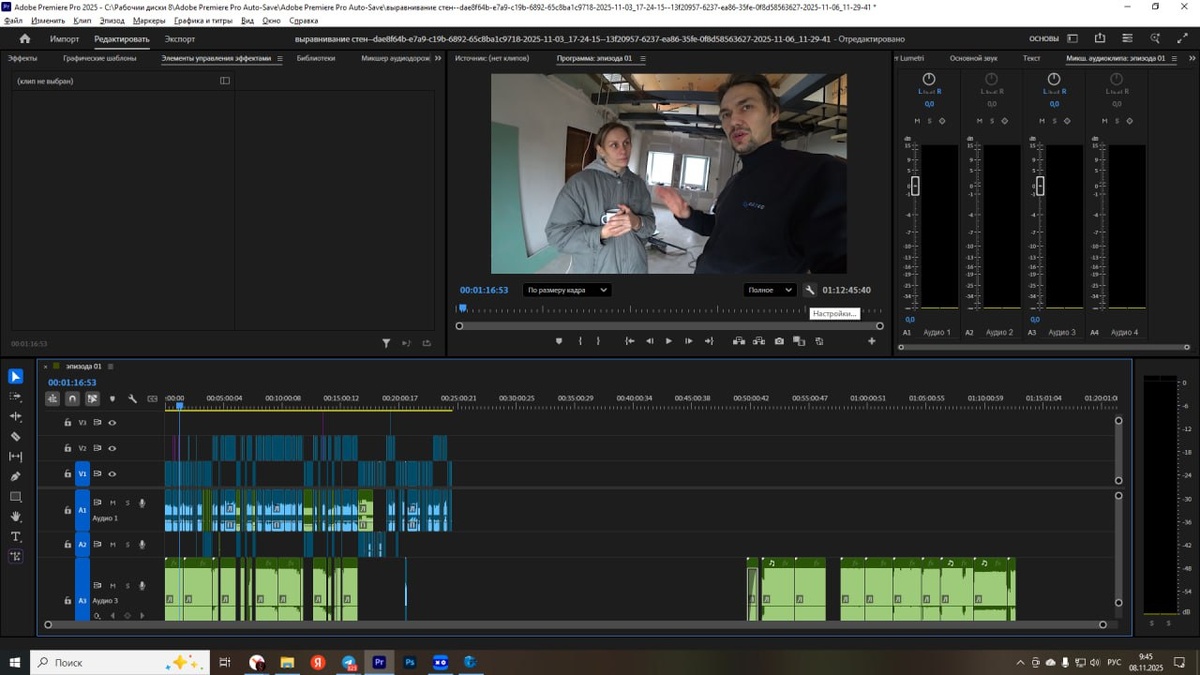The height and width of the screenshot is (675, 1200).
Task: Solo timeline track A2
Action: pos(127,545)
